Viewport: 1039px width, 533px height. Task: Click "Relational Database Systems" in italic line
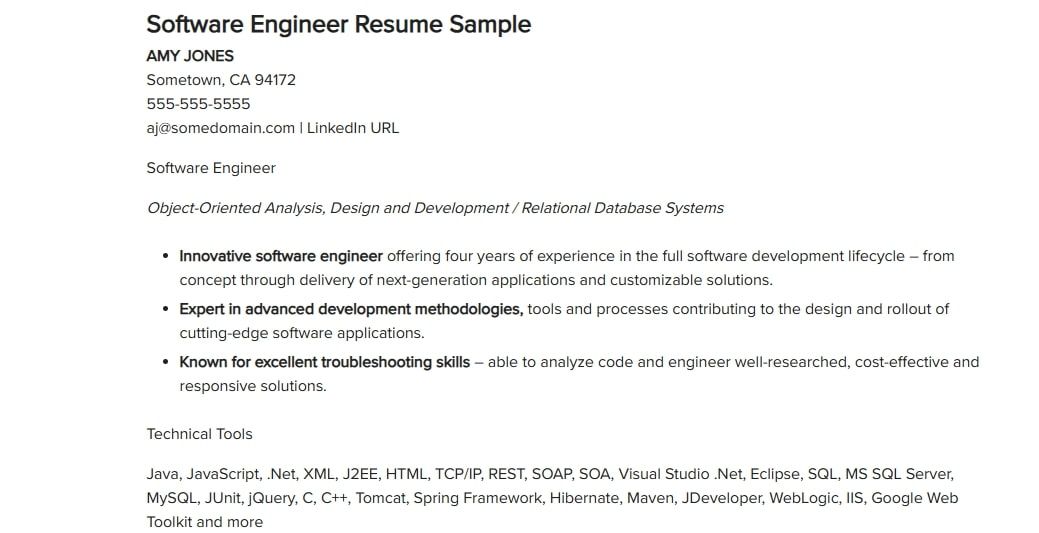click(x=622, y=208)
